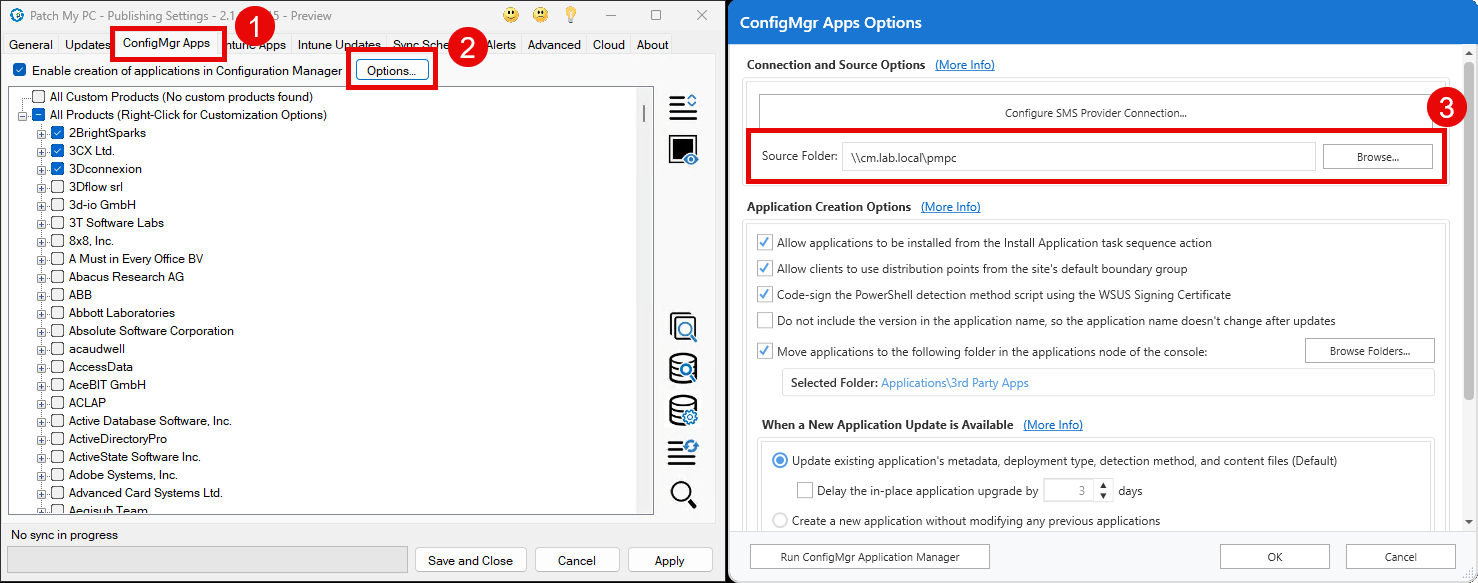Select 'Create a new application without modifying any previous applications'
The width and height of the screenshot is (1478, 583).
[780, 519]
